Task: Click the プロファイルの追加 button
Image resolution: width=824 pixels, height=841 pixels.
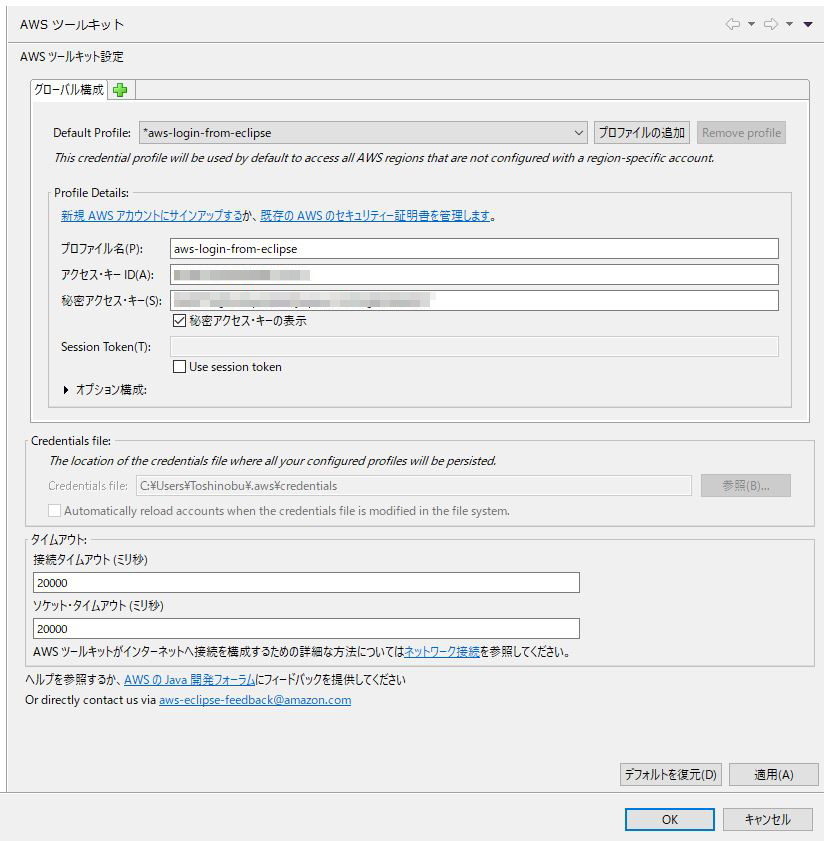Action: pos(642,132)
